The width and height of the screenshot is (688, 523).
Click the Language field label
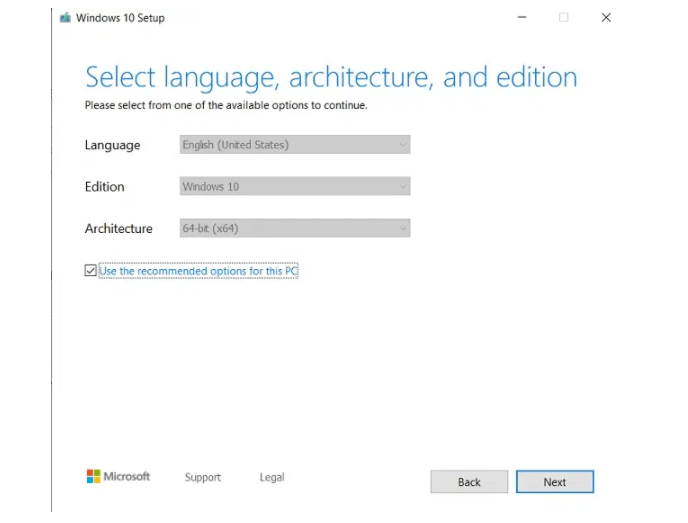tap(112, 145)
